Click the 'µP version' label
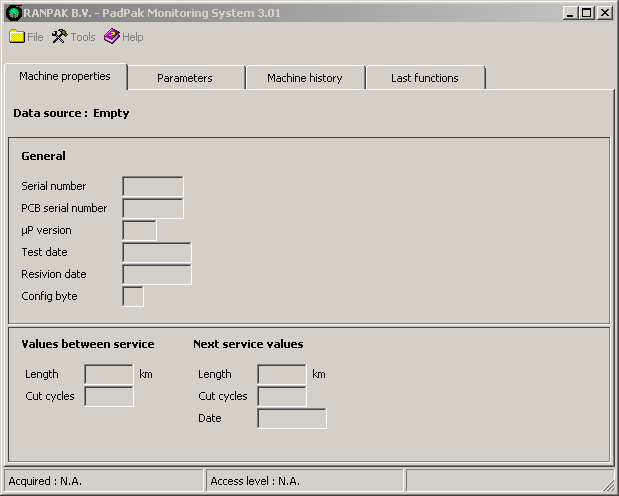Screen dimensions: 619x496 pyautogui.click(x=46, y=230)
